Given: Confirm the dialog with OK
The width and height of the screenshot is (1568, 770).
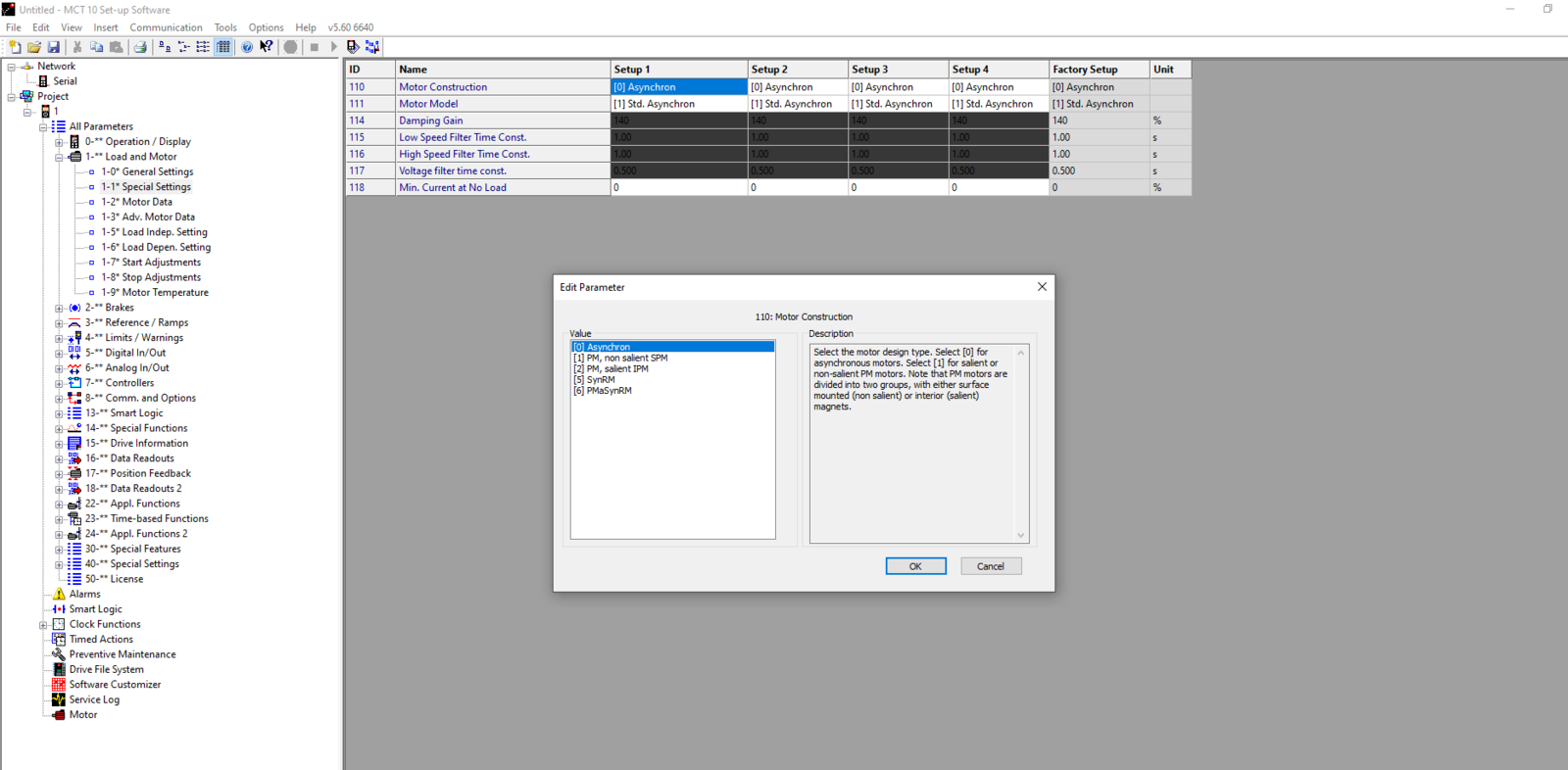Looking at the screenshot, I should pos(915,566).
